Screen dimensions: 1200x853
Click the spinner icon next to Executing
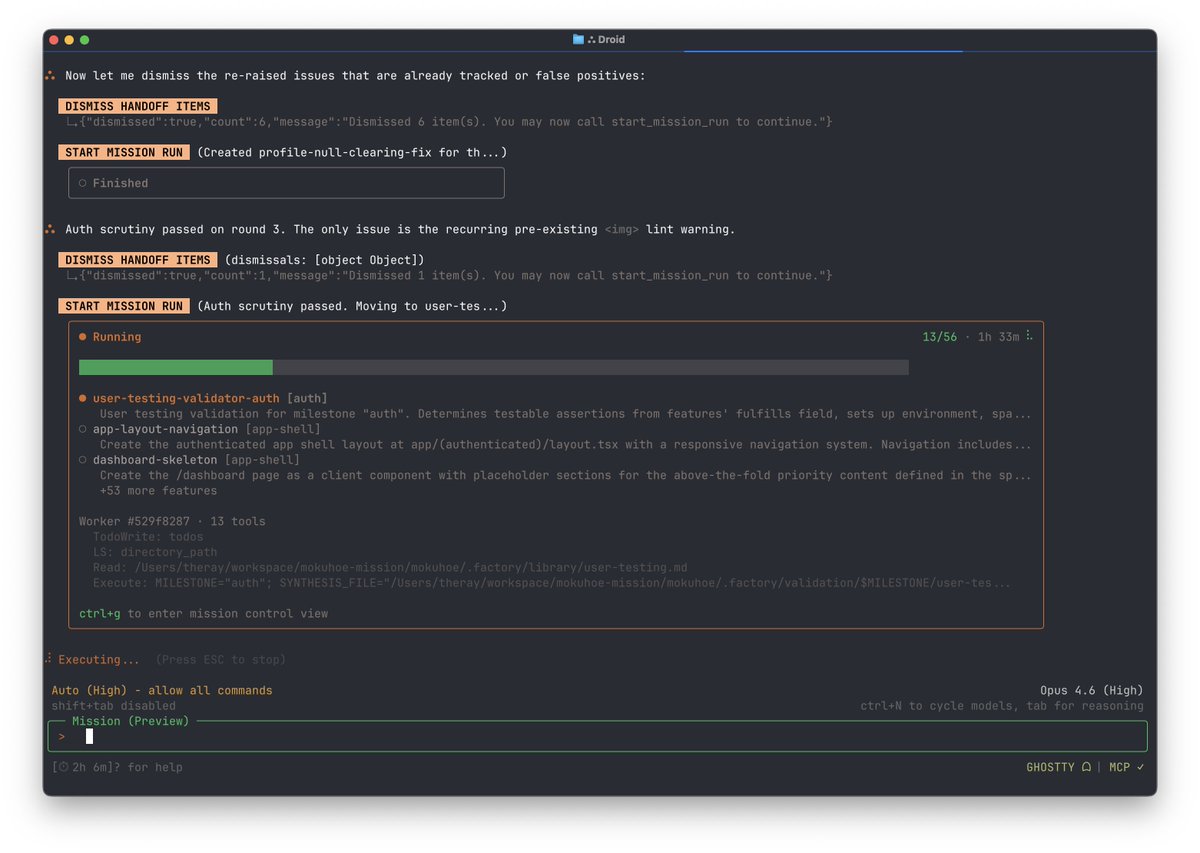(x=48, y=660)
